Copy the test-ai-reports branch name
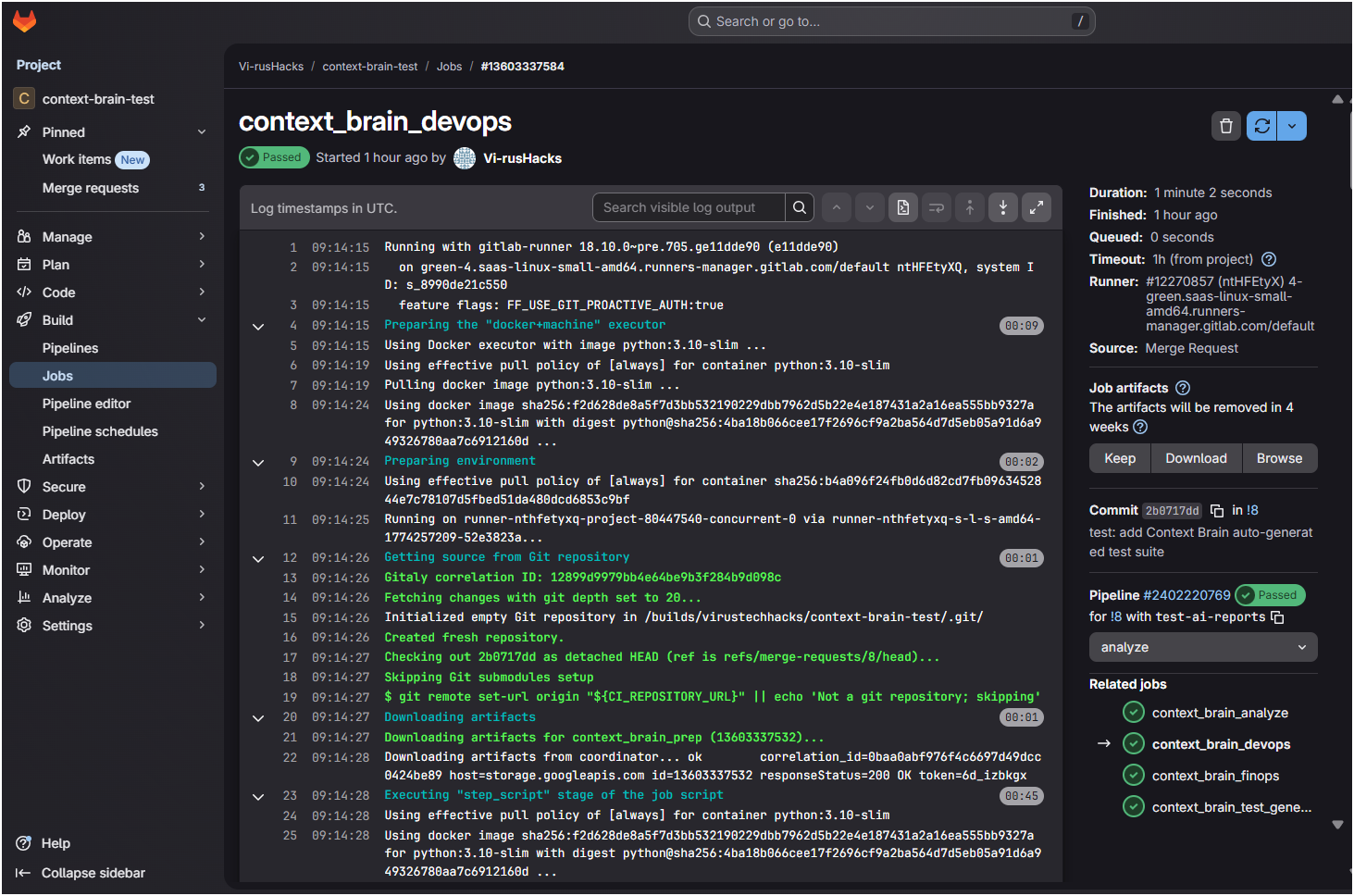This screenshot has width=1354, height=896. click(x=1277, y=617)
